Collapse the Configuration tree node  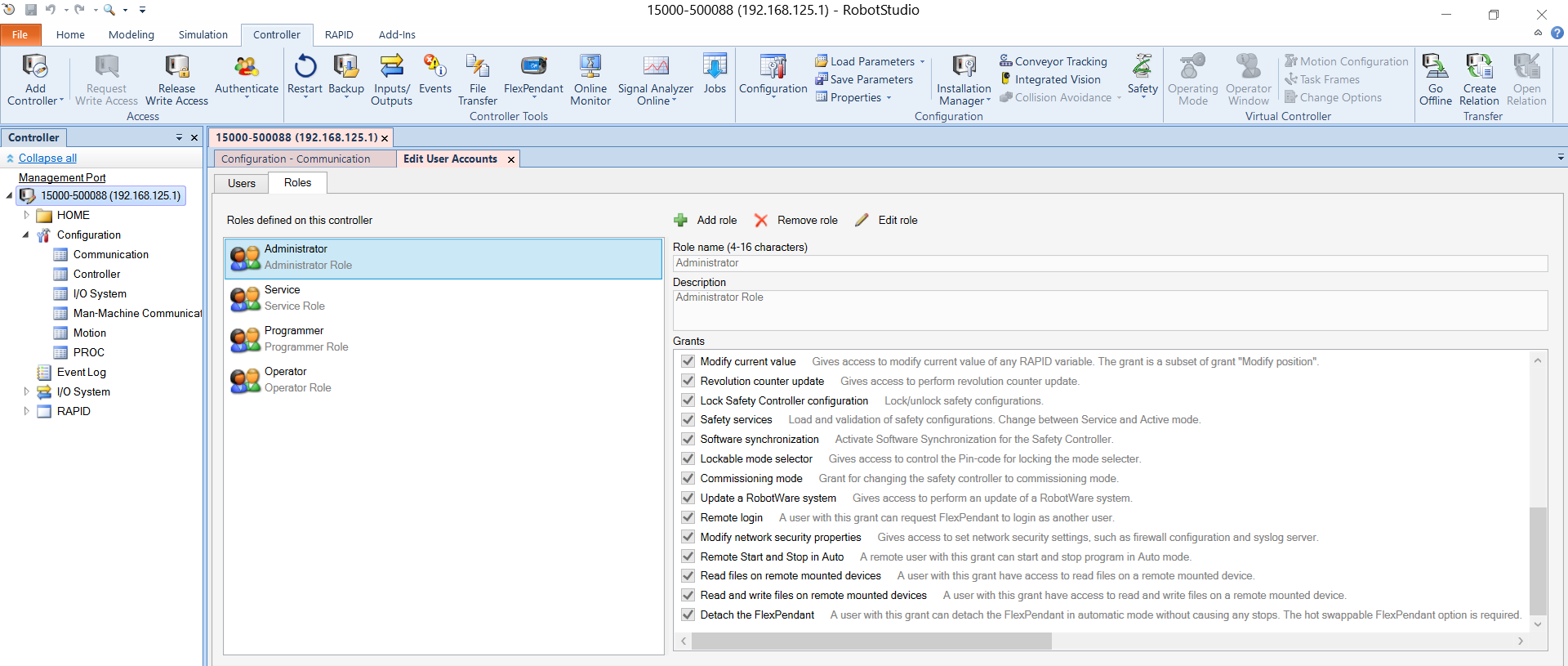pos(26,235)
